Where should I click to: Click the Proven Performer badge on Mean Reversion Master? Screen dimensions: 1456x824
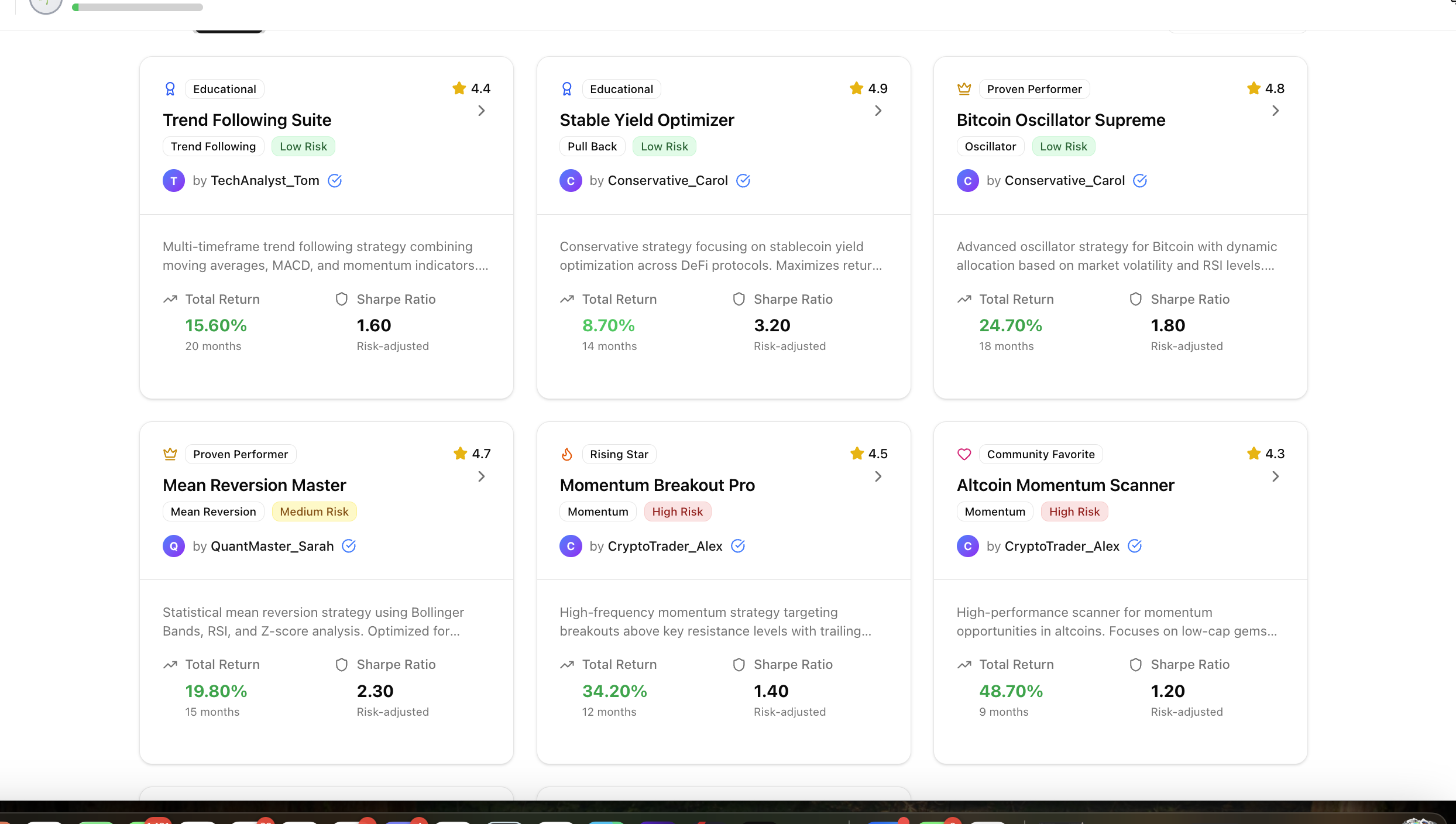pyautogui.click(x=241, y=454)
